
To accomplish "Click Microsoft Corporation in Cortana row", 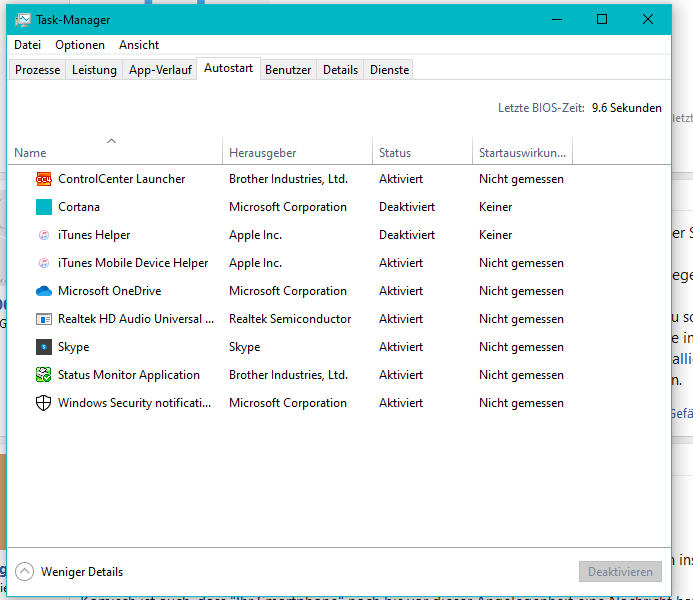I will pyautogui.click(x=288, y=207).
